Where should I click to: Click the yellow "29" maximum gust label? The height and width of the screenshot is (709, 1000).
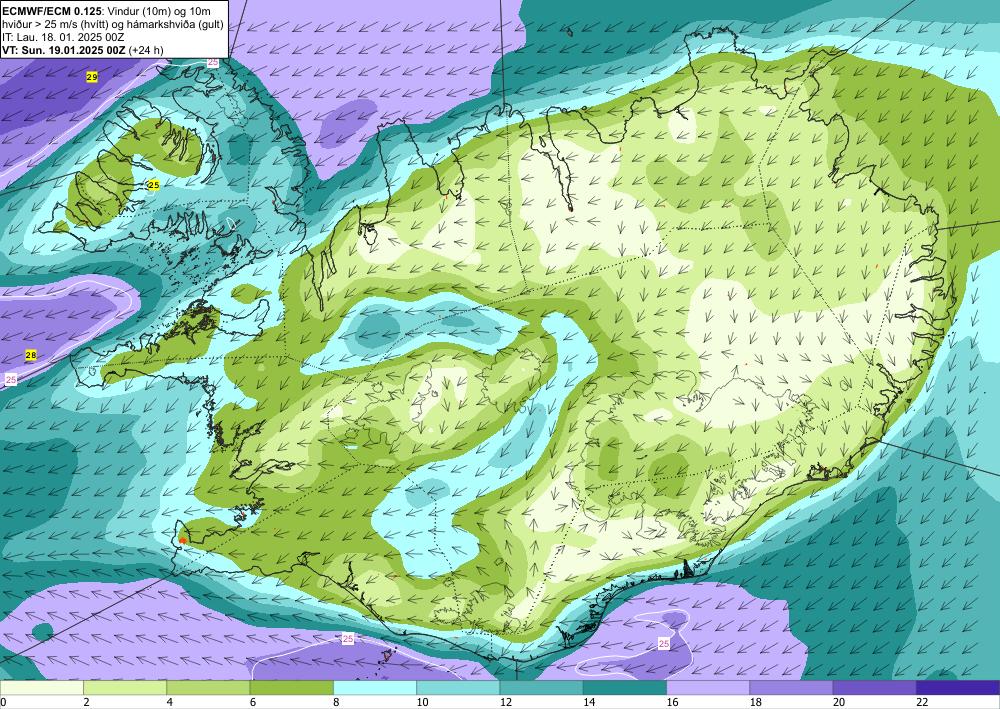point(92,77)
